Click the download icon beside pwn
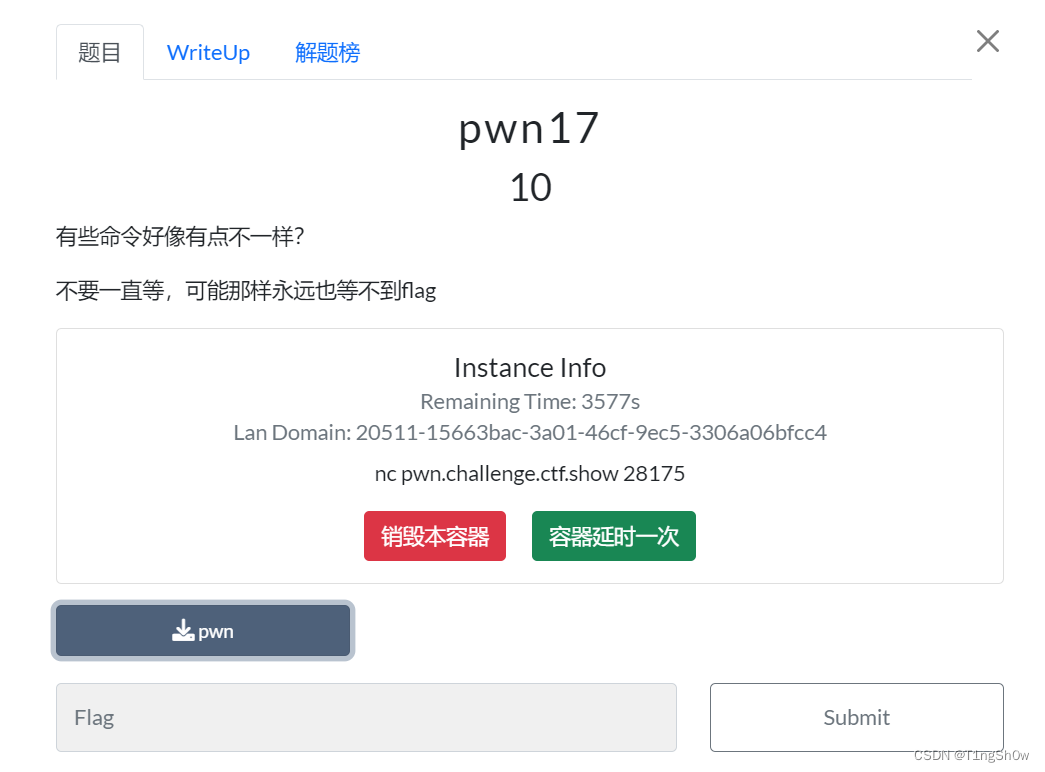Screen dimensions: 1045x772 [183, 631]
